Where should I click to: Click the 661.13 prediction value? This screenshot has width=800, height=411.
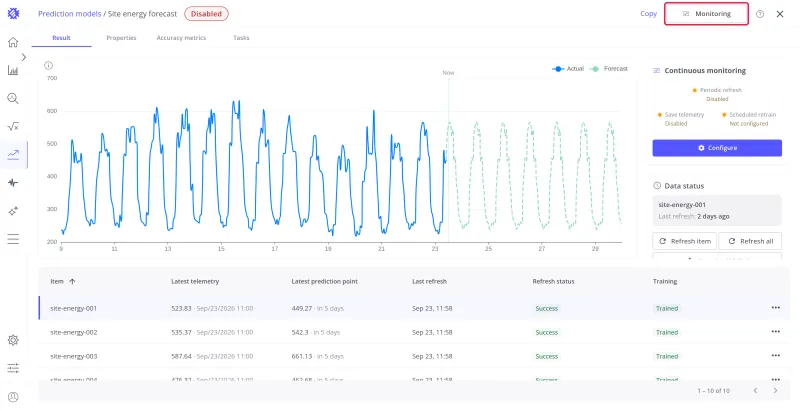click(302, 356)
